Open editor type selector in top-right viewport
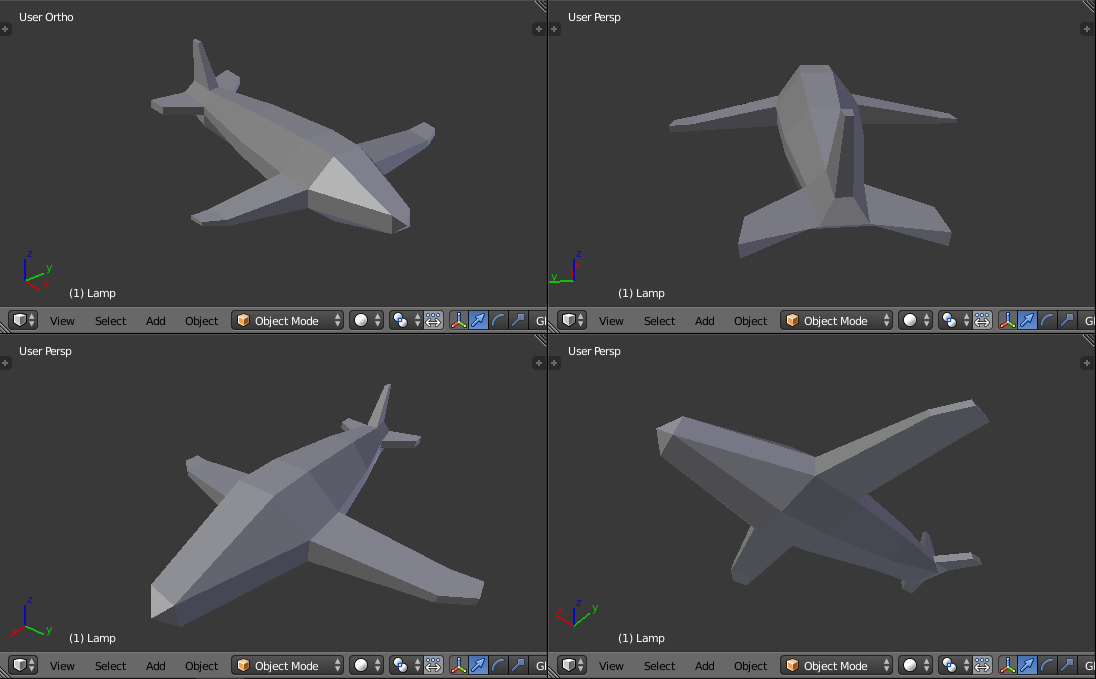1096x679 pixels. tap(572, 320)
